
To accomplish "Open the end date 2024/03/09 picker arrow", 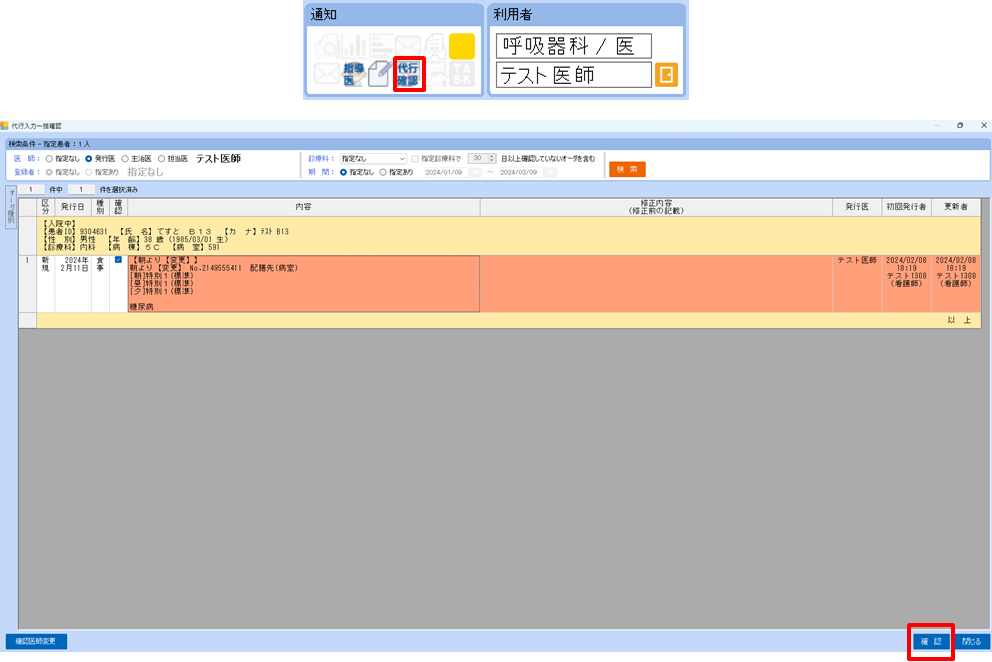I will (550, 172).
